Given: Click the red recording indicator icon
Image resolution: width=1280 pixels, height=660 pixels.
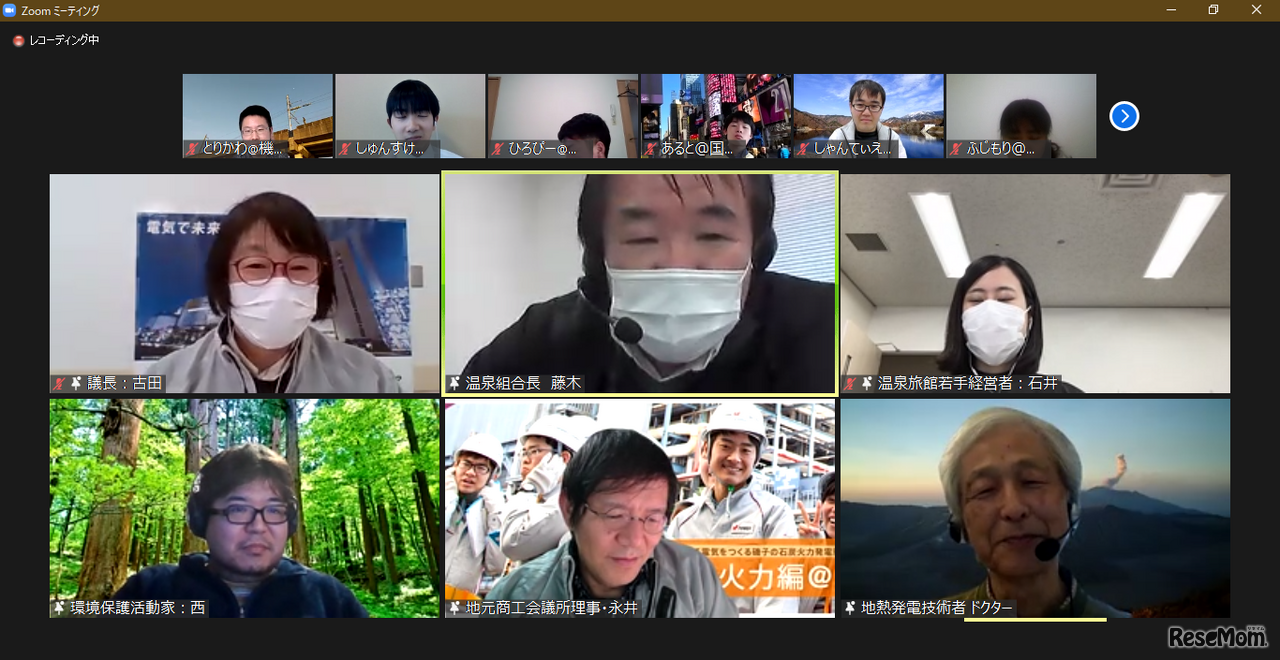Looking at the screenshot, I should [18, 41].
